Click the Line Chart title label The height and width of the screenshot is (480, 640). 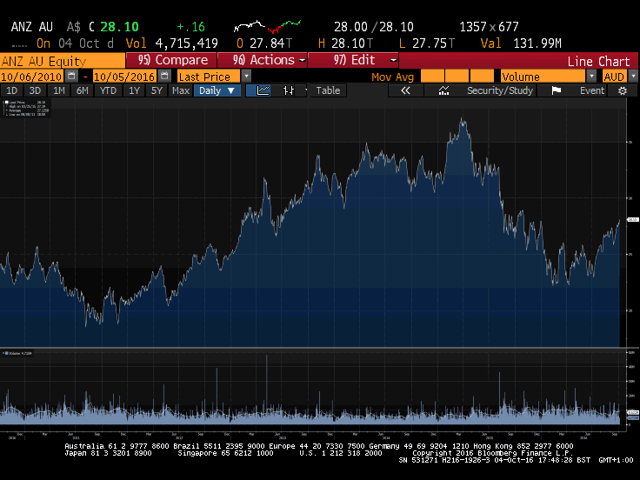click(x=598, y=62)
